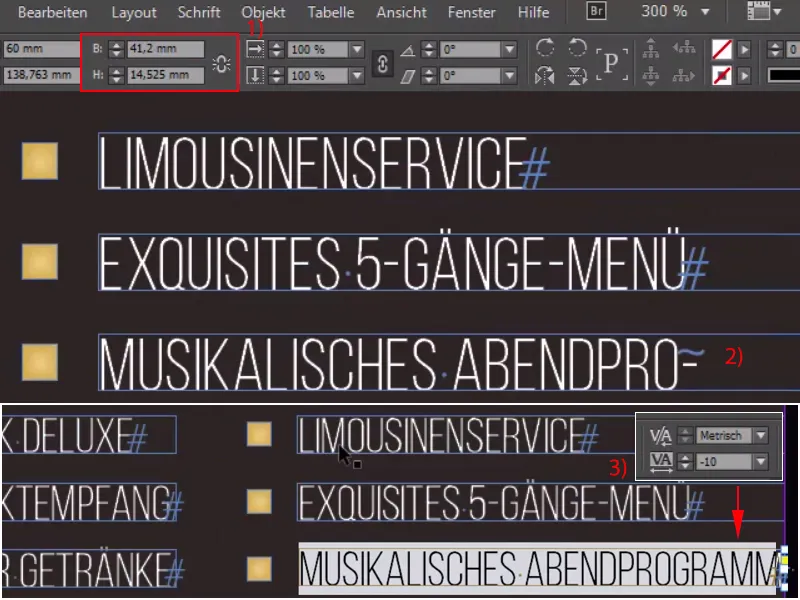Flip selection vertically
This screenshot has height=600, width=800.
click(577, 76)
